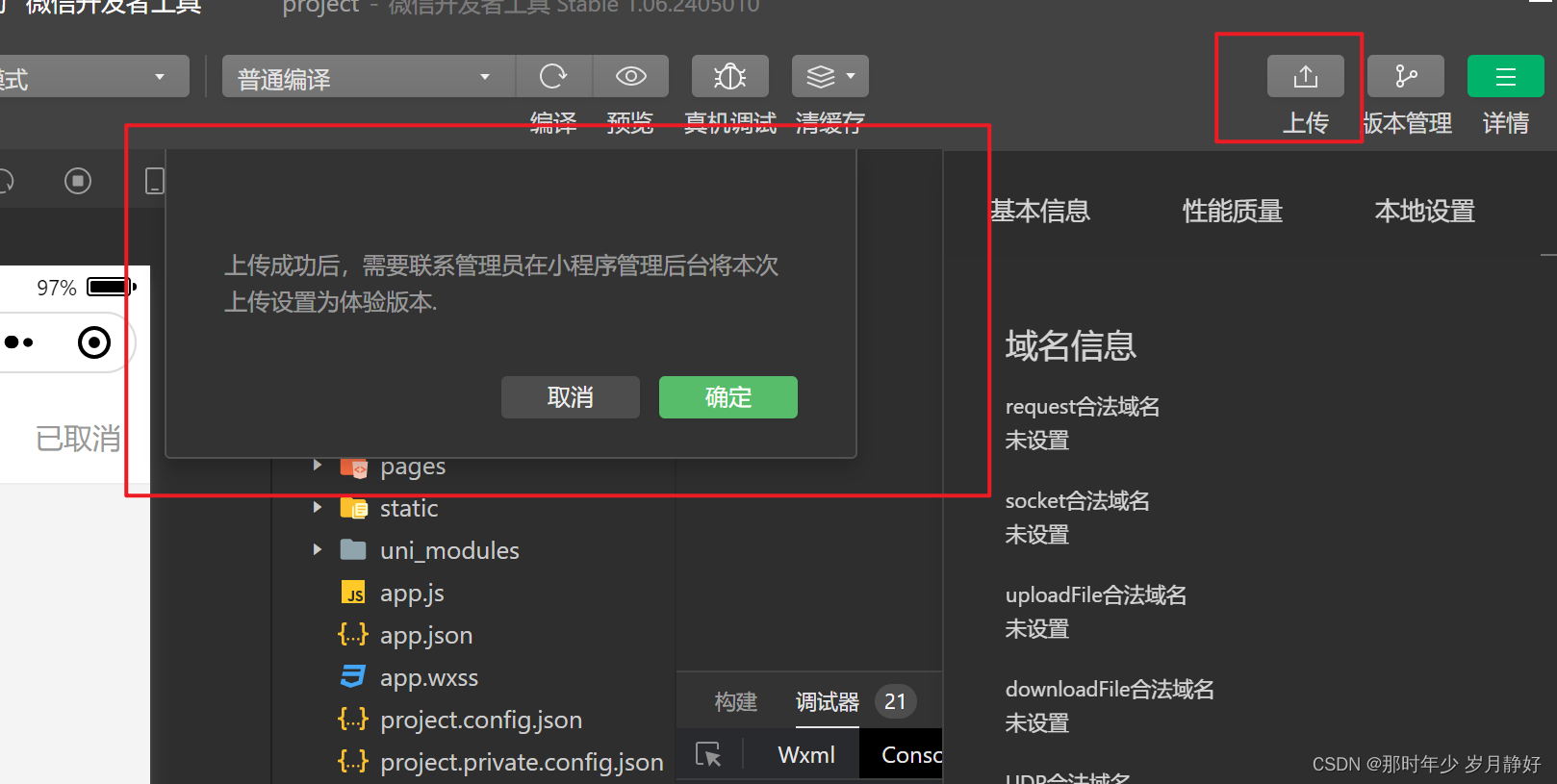Open details hamburger icon
This screenshot has height=784, width=1557.
[x=1505, y=76]
